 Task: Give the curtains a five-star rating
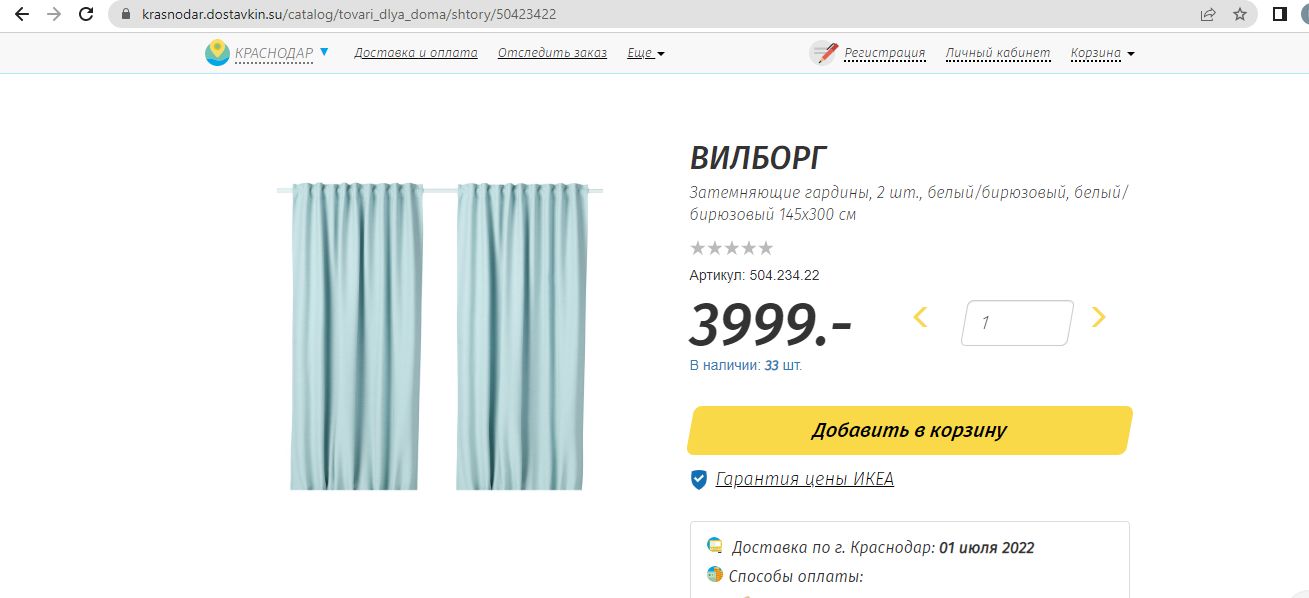coord(768,247)
